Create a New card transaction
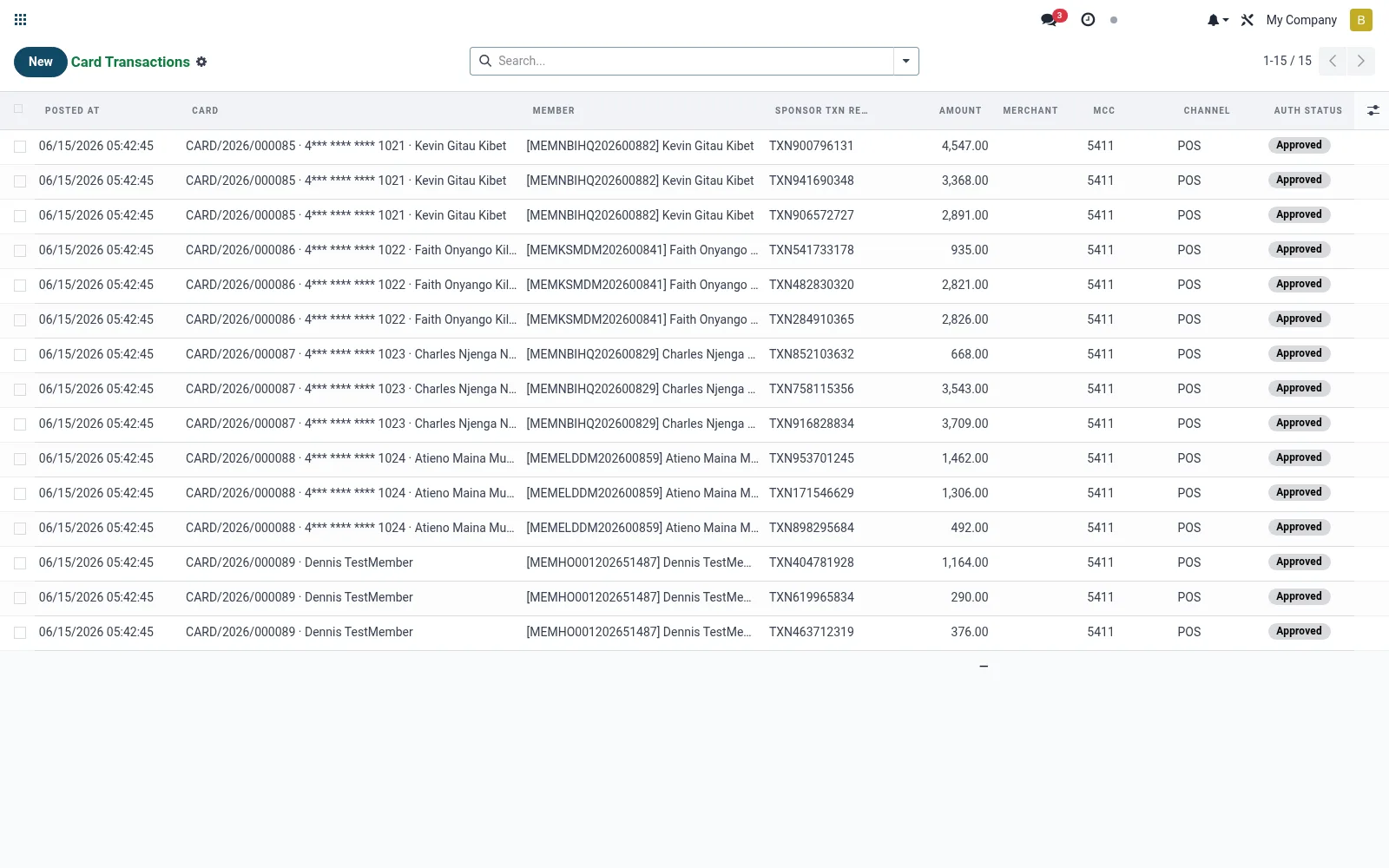 click(41, 62)
